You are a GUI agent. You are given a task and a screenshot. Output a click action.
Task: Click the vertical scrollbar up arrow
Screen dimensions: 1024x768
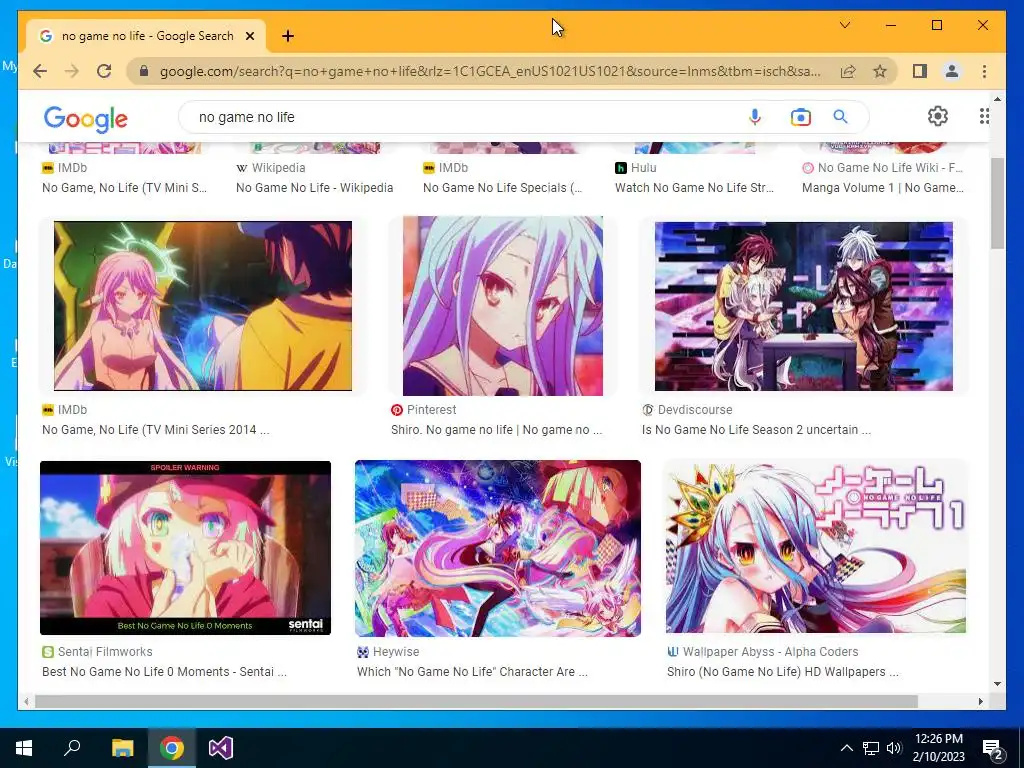(997, 99)
